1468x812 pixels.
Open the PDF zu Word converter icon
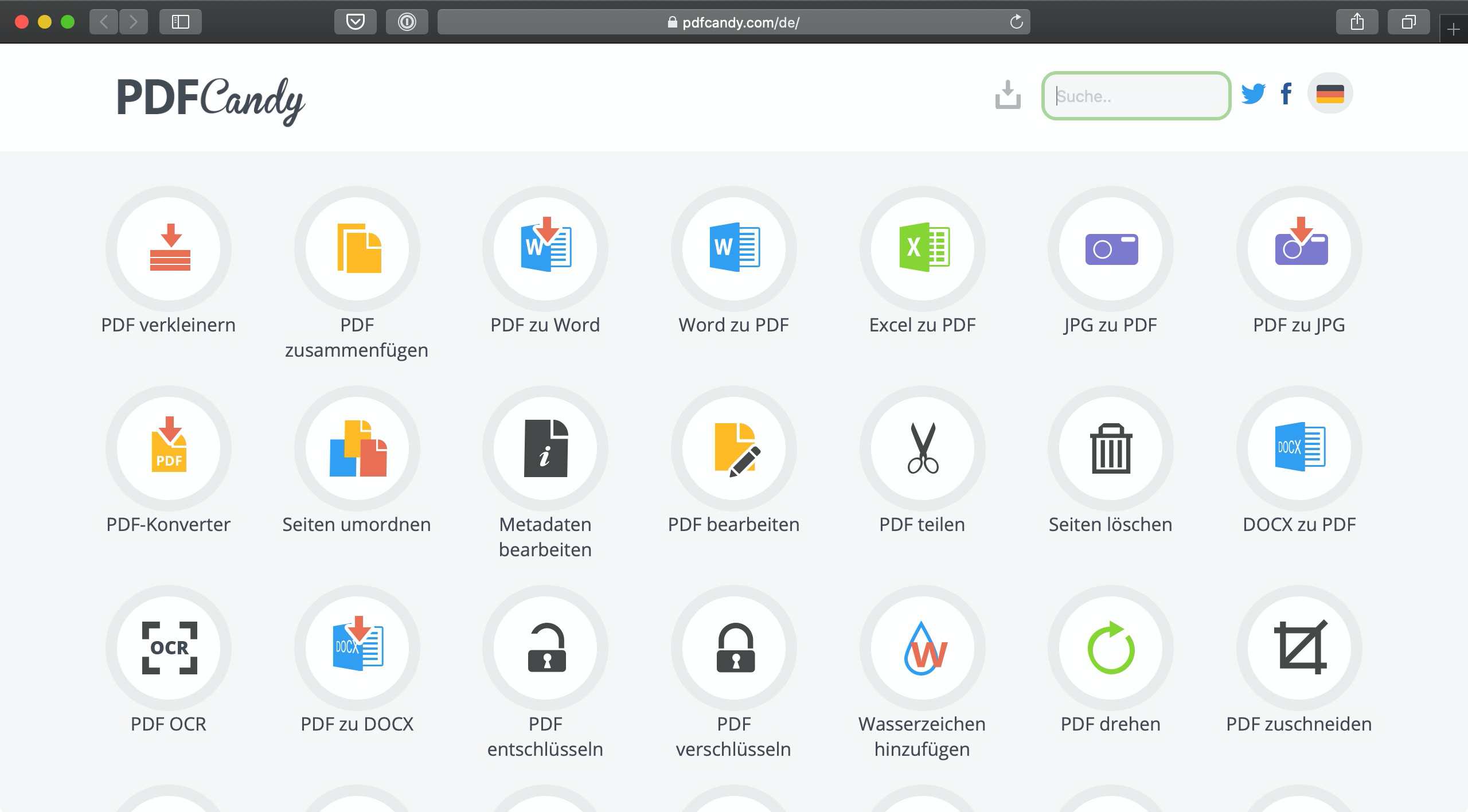tap(545, 249)
